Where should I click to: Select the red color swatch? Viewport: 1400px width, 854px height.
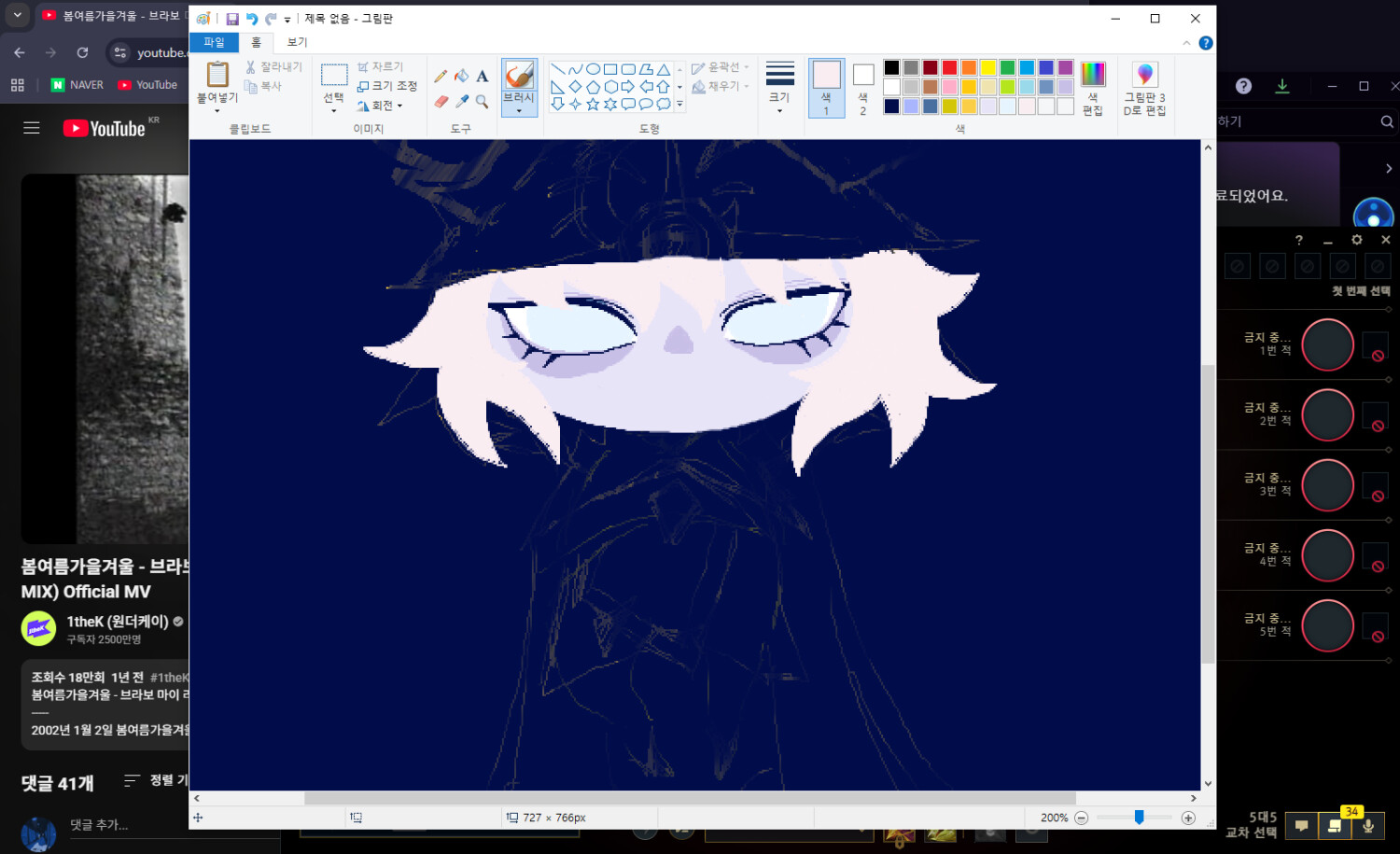pos(949,67)
